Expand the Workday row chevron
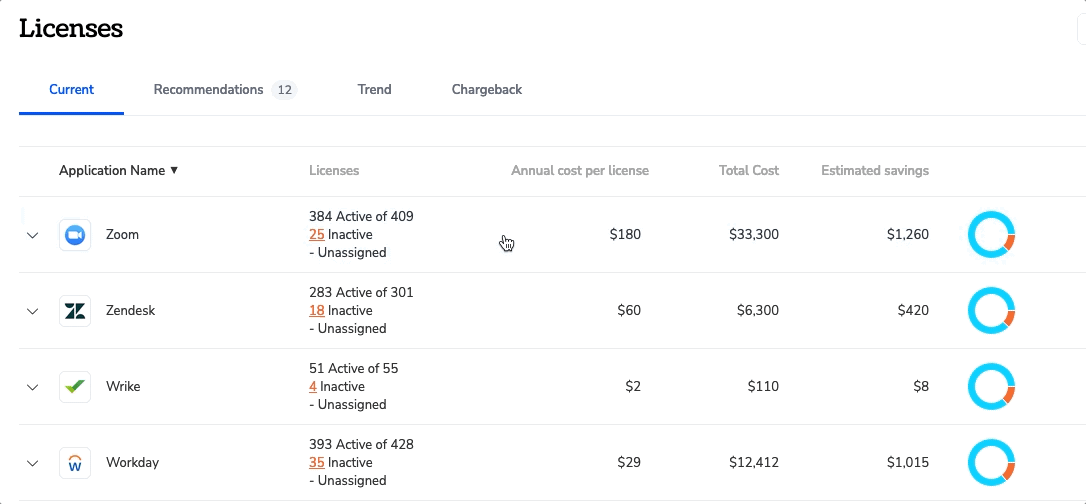The image size is (1086, 504). tap(33, 463)
